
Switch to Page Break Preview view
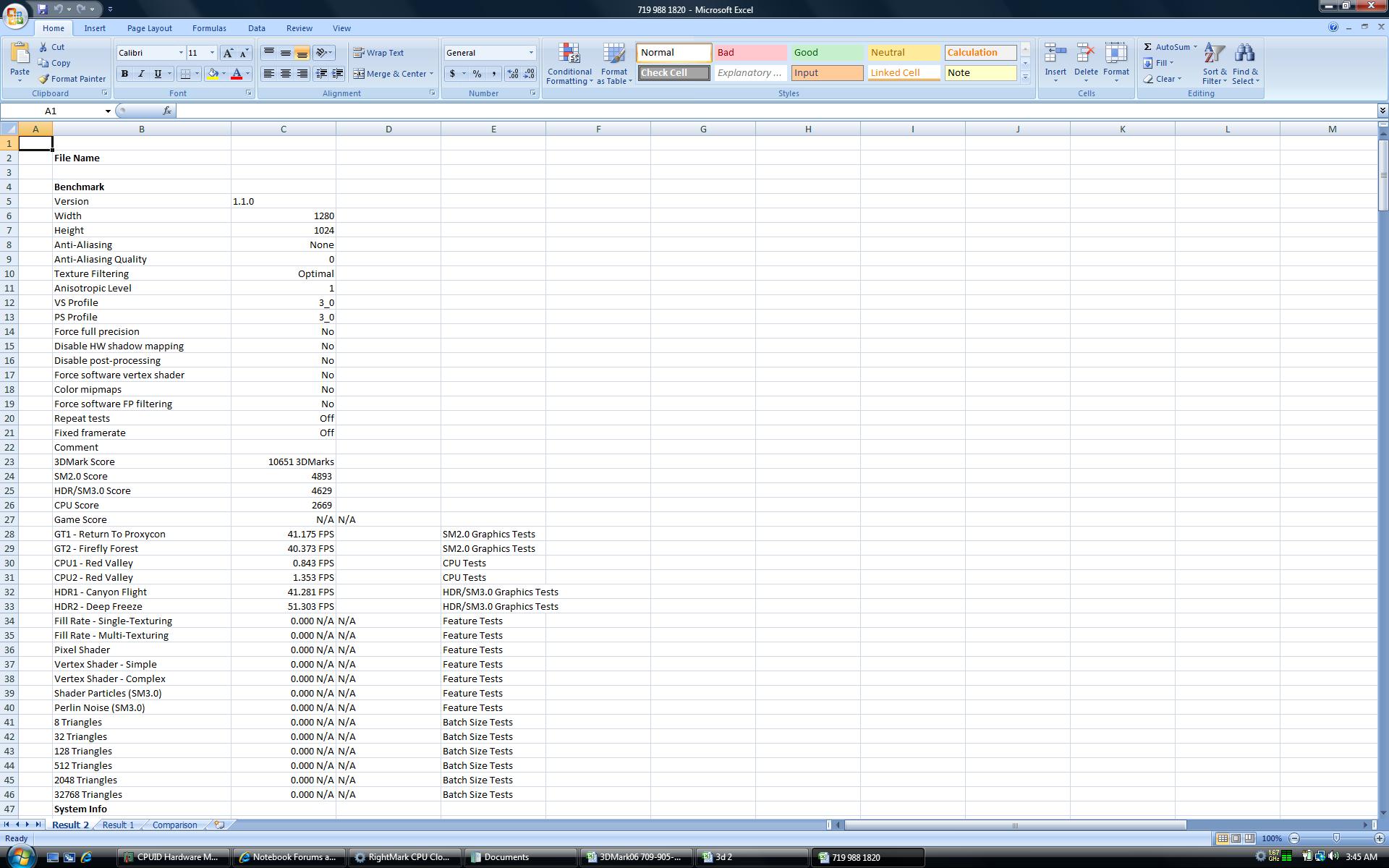pos(1250,838)
